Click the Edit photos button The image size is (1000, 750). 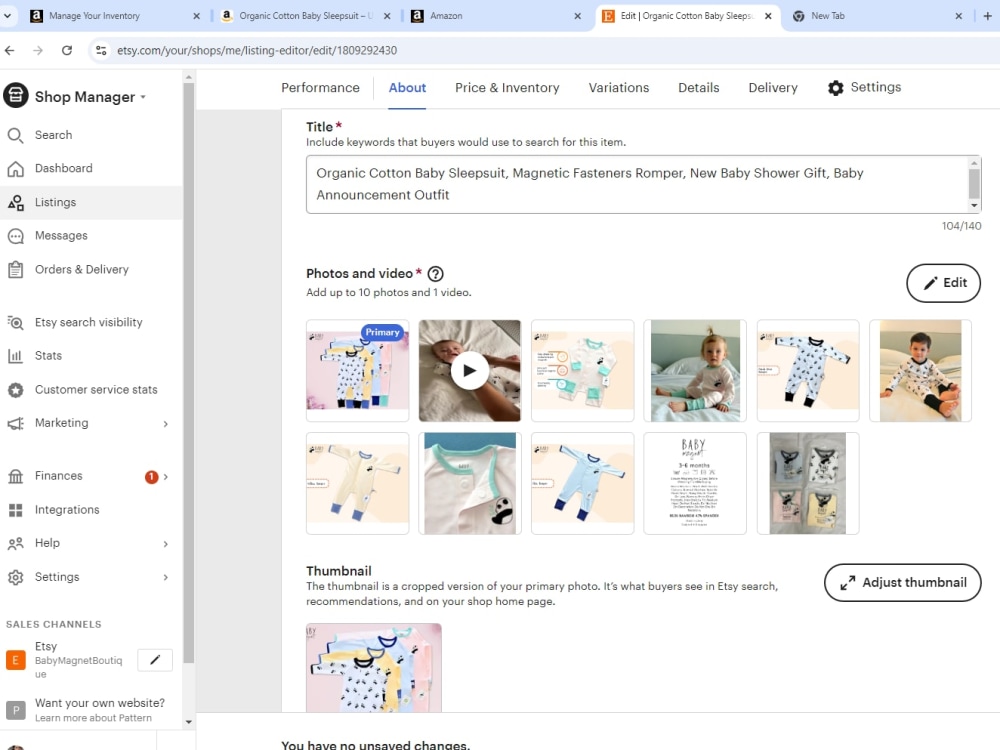click(943, 283)
